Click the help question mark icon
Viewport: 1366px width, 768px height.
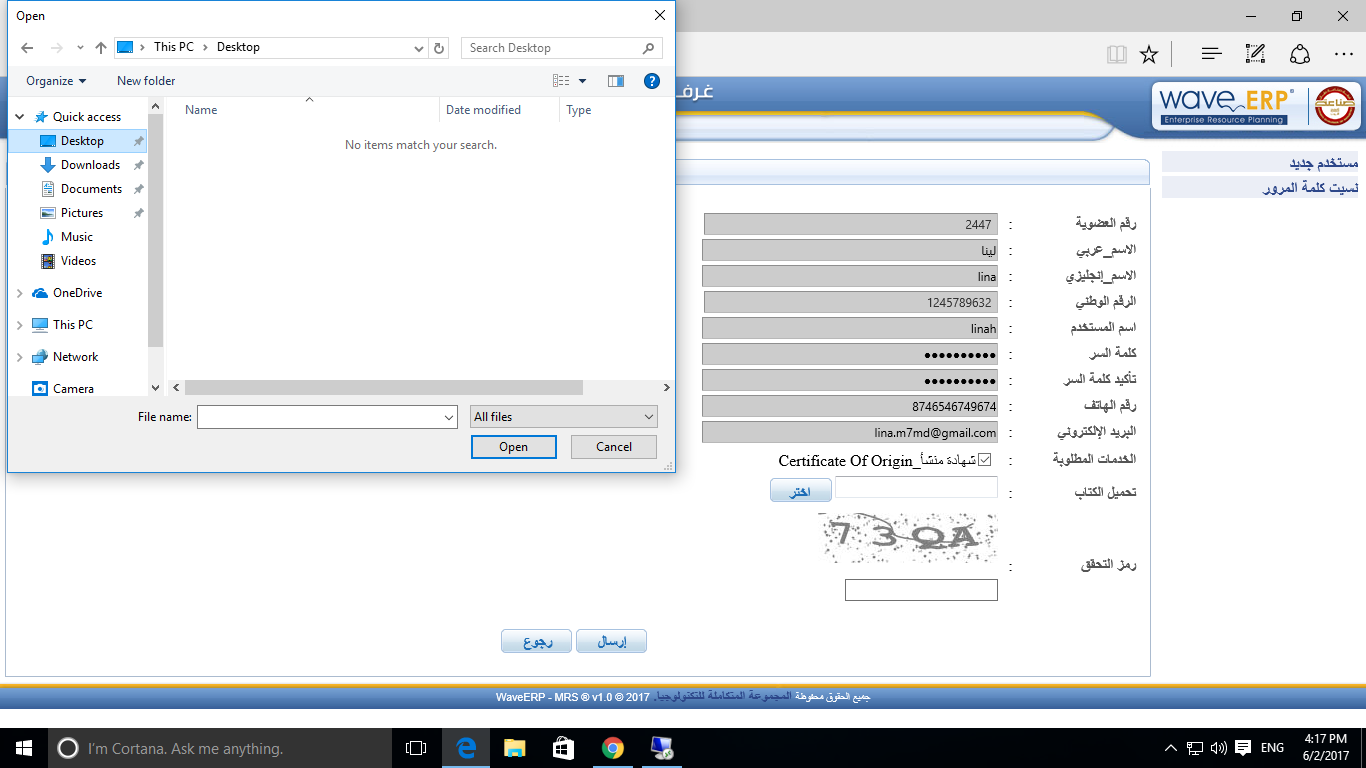tap(651, 81)
